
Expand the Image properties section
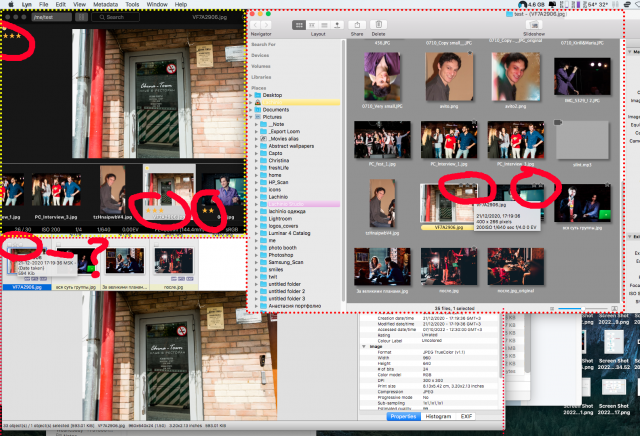coord(364,347)
